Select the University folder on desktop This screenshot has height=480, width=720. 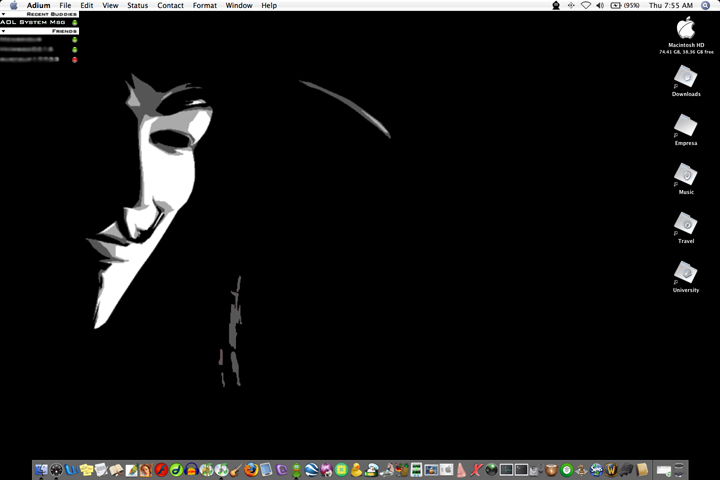(686, 277)
